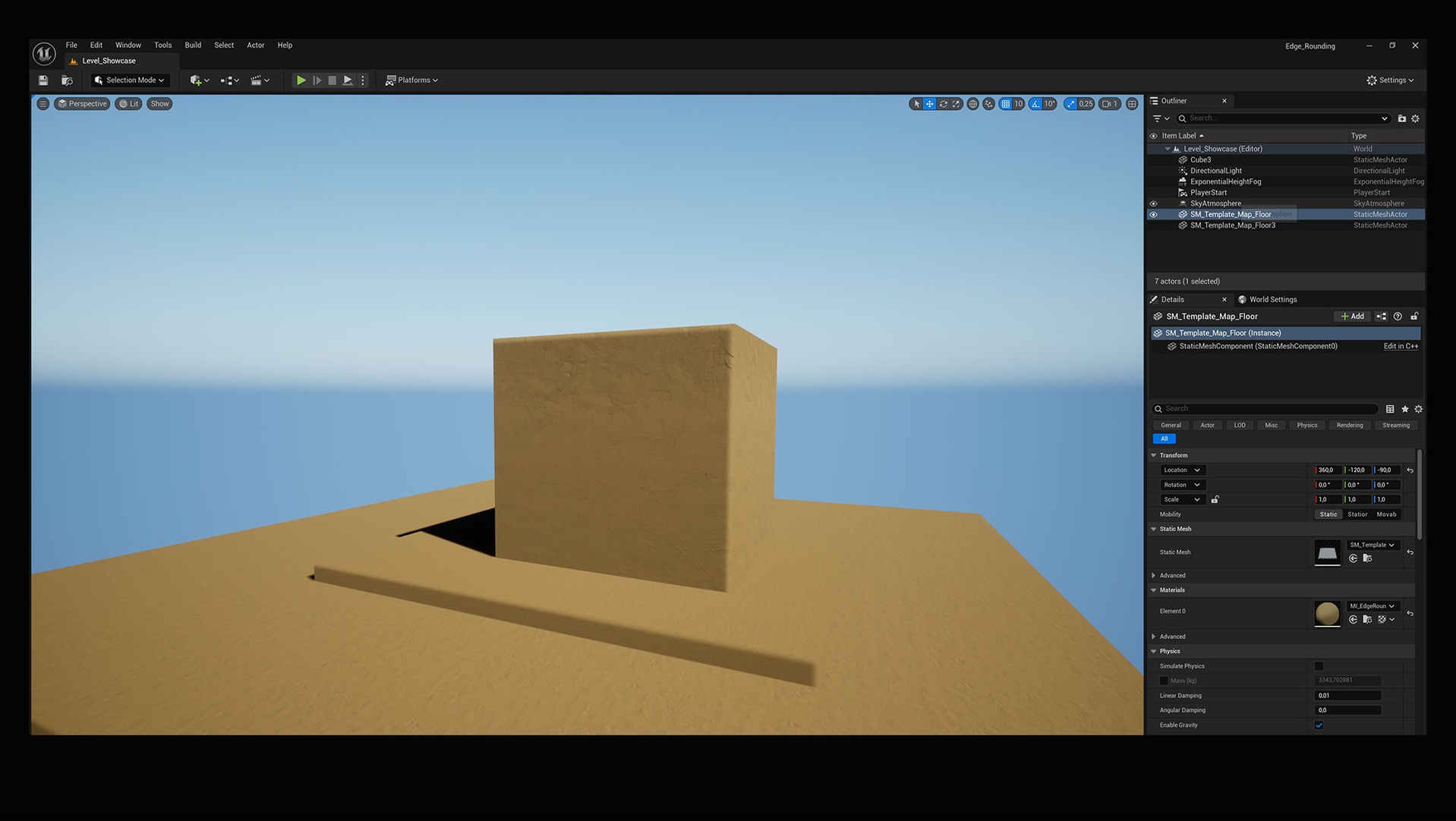1456x821 pixels.
Task: Open camera speed setting
Action: click(x=1110, y=104)
